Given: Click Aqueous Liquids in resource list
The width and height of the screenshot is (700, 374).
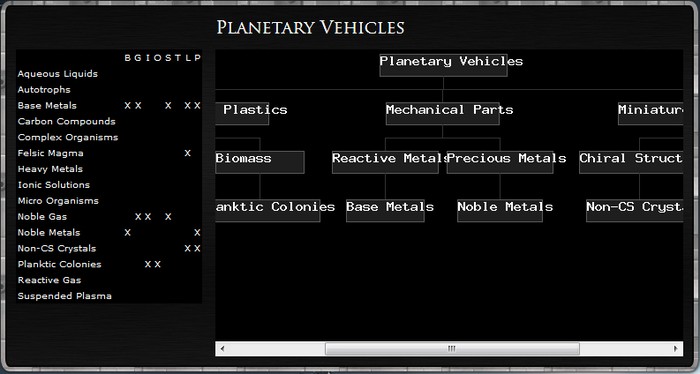Looking at the screenshot, I should [x=58, y=74].
